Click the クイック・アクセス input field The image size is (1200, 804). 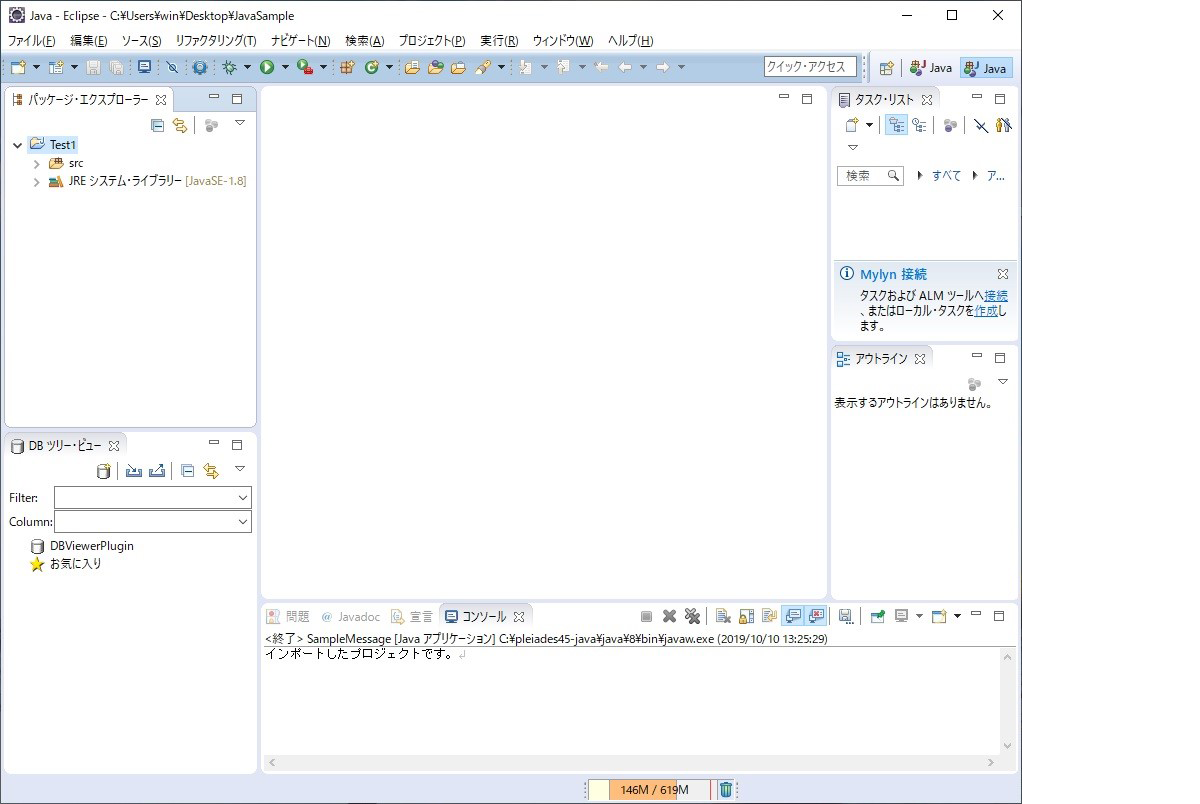click(811, 67)
